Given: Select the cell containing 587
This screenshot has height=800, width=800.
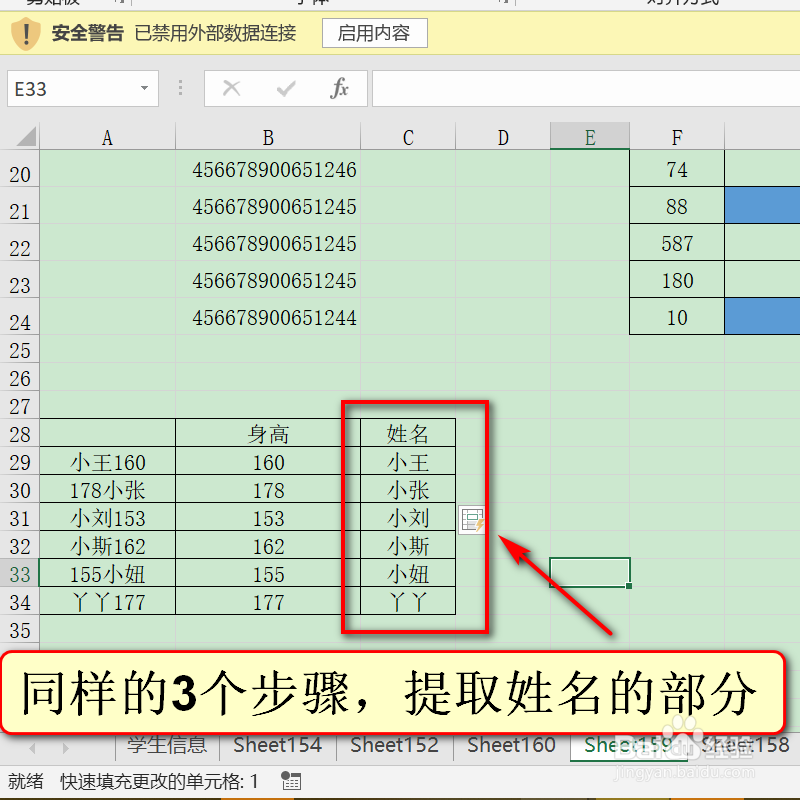Looking at the screenshot, I should coord(676,242).
